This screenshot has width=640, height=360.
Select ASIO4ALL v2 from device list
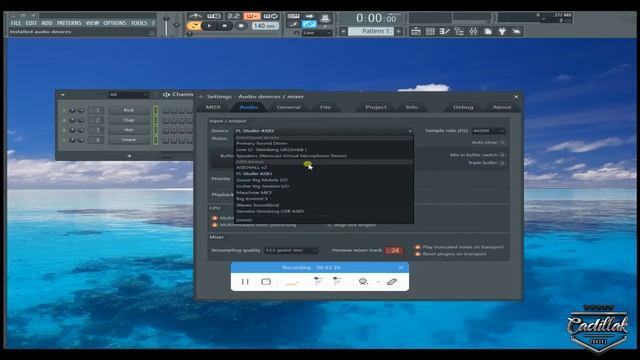pyautogui.click(x=324, y=167)
